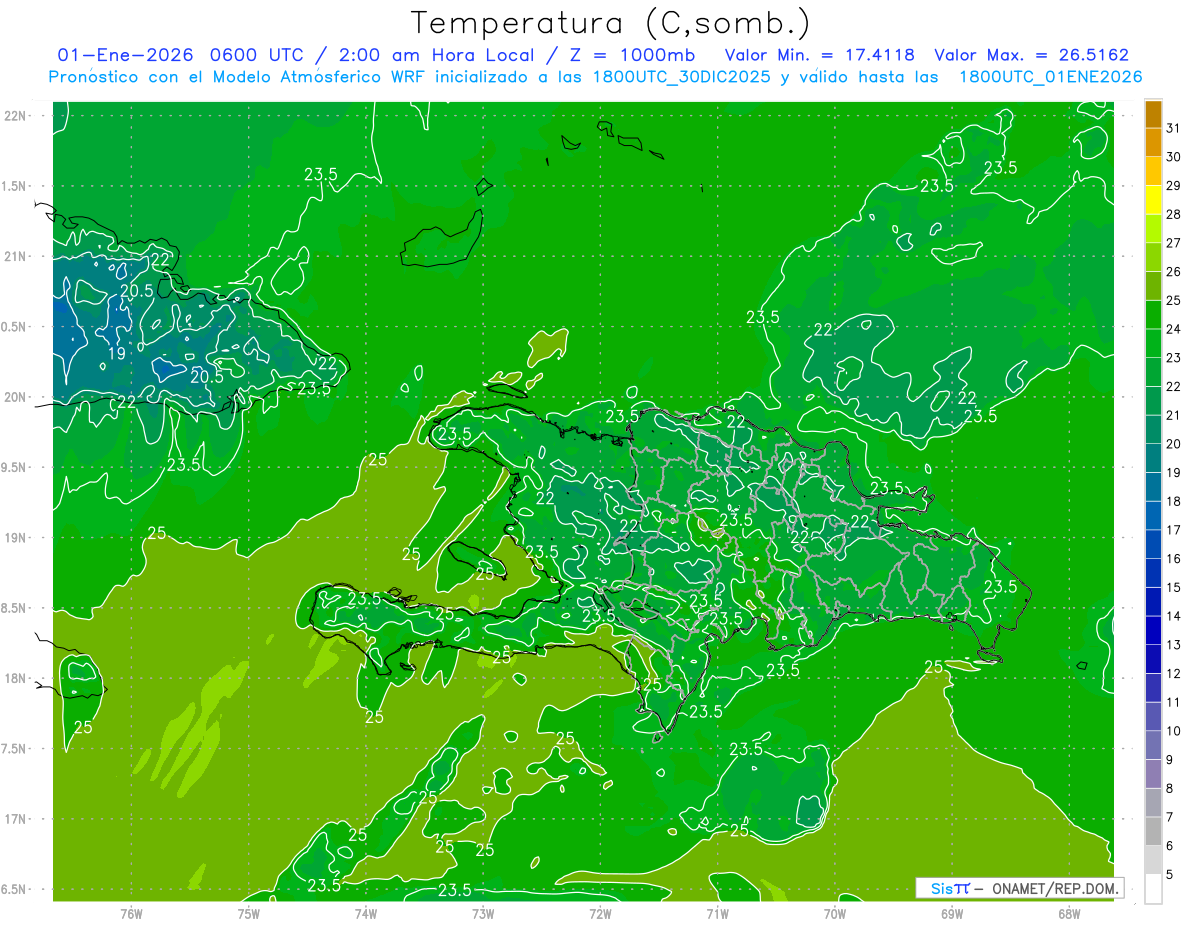Click the "19" contour label over Cuba

(116, 353)
